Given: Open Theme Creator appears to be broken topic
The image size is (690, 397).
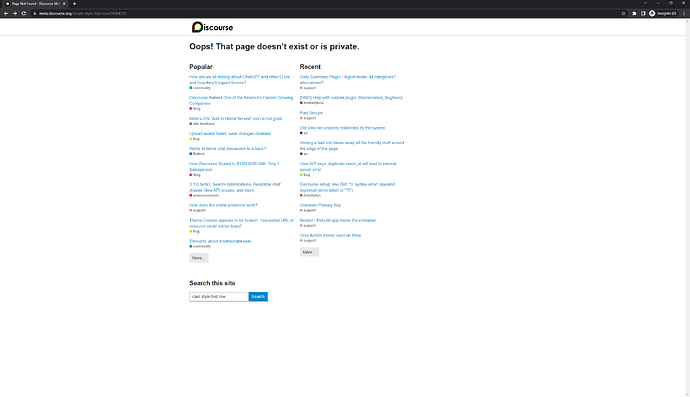Looking at the screenshot, I should [x=241, y=223].
